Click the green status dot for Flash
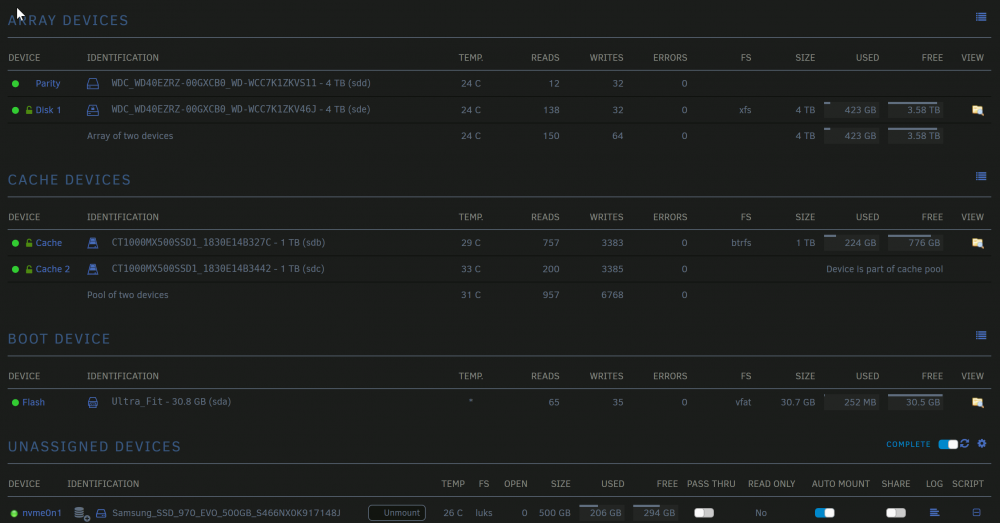Viewport: 1000px width, 523px height. 15,402
